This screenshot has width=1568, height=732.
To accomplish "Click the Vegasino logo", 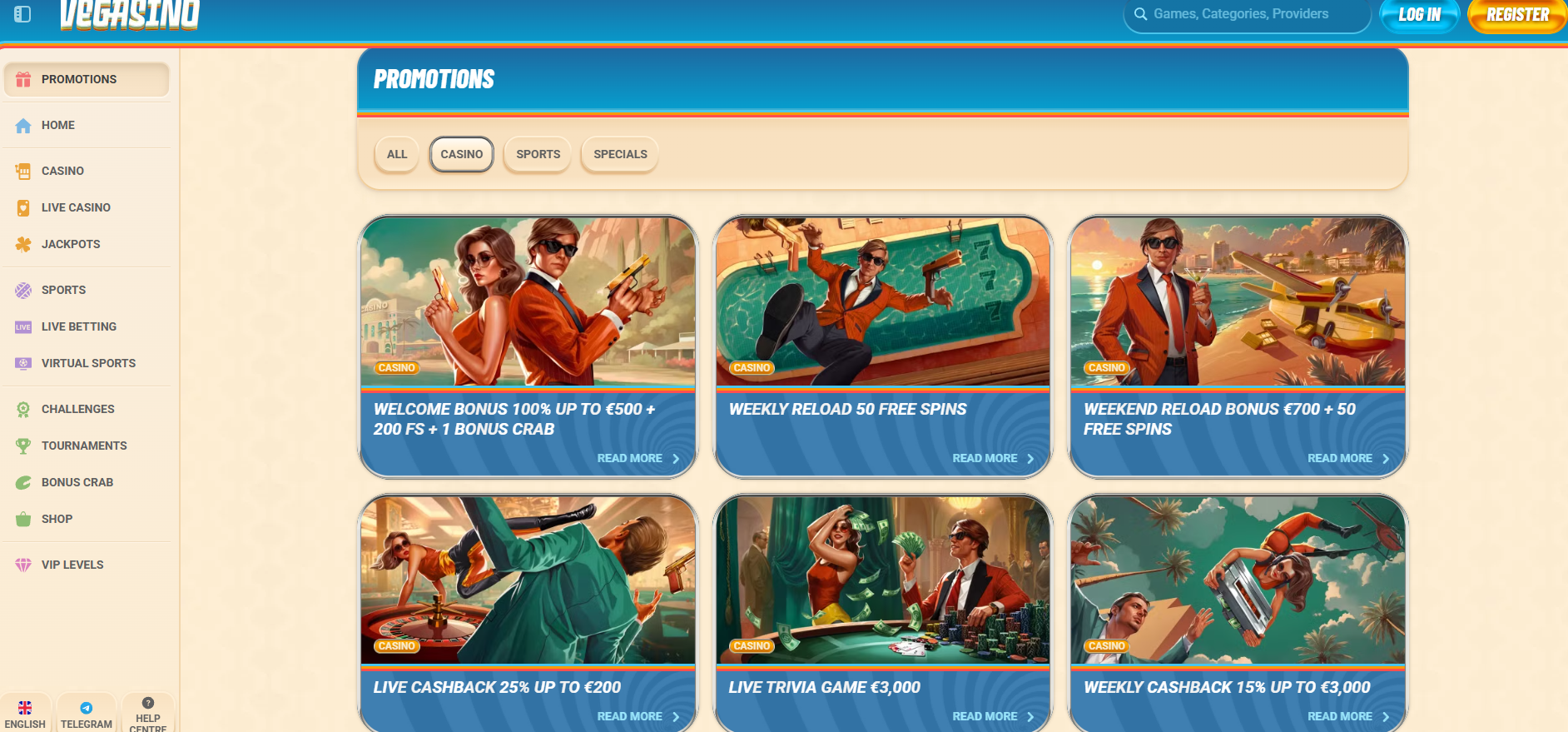I will pyautogui.click(x=130, y=15).
